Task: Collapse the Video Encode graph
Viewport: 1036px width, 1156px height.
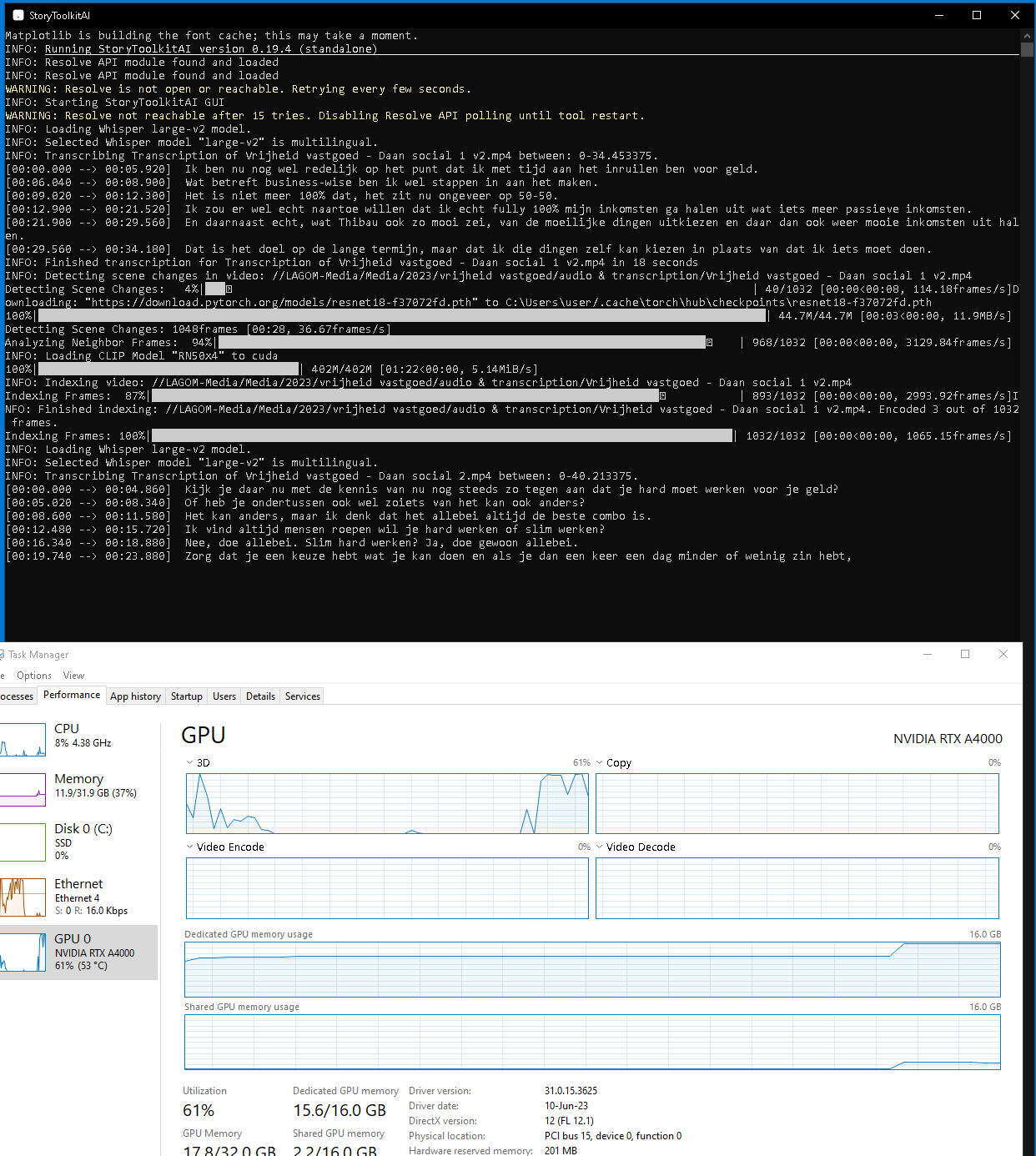Action: point(189,847)
